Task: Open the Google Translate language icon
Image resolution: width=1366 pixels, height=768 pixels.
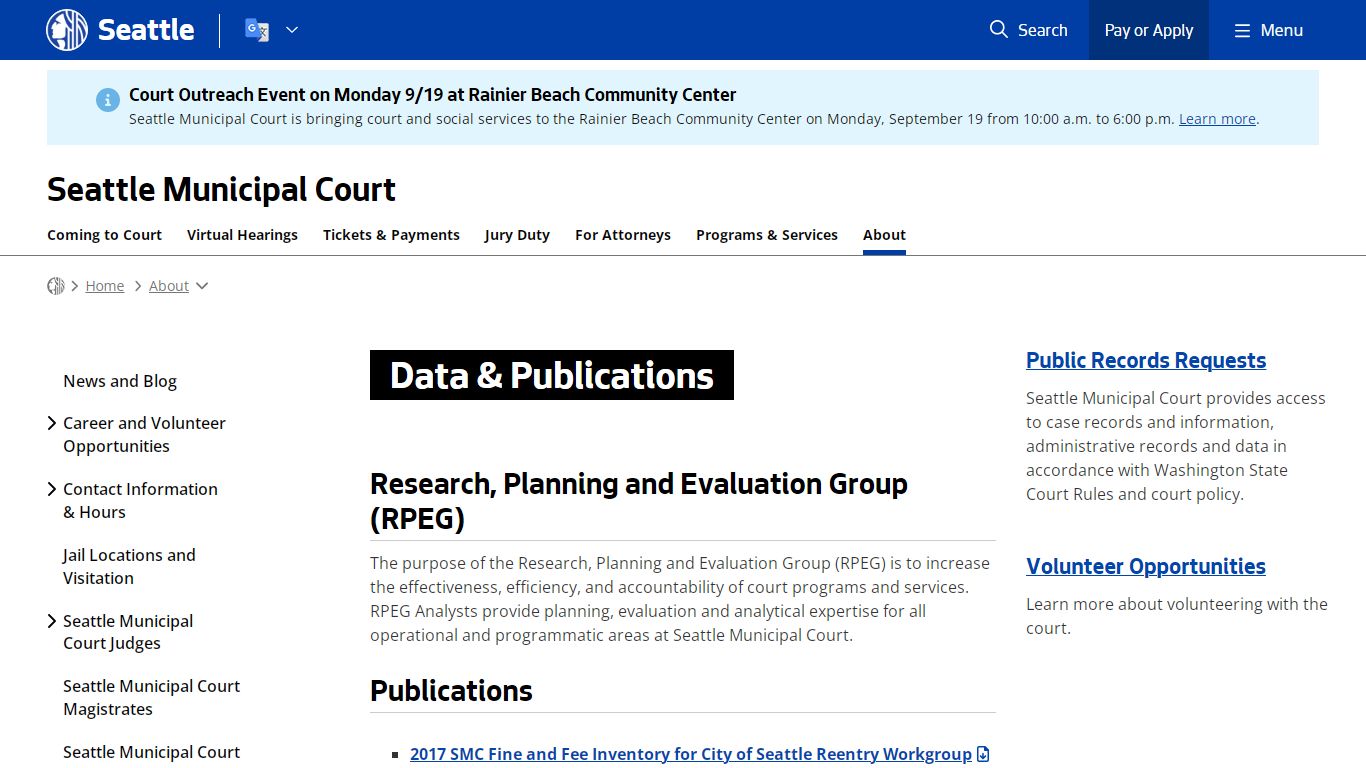Action: pos(257,30)
